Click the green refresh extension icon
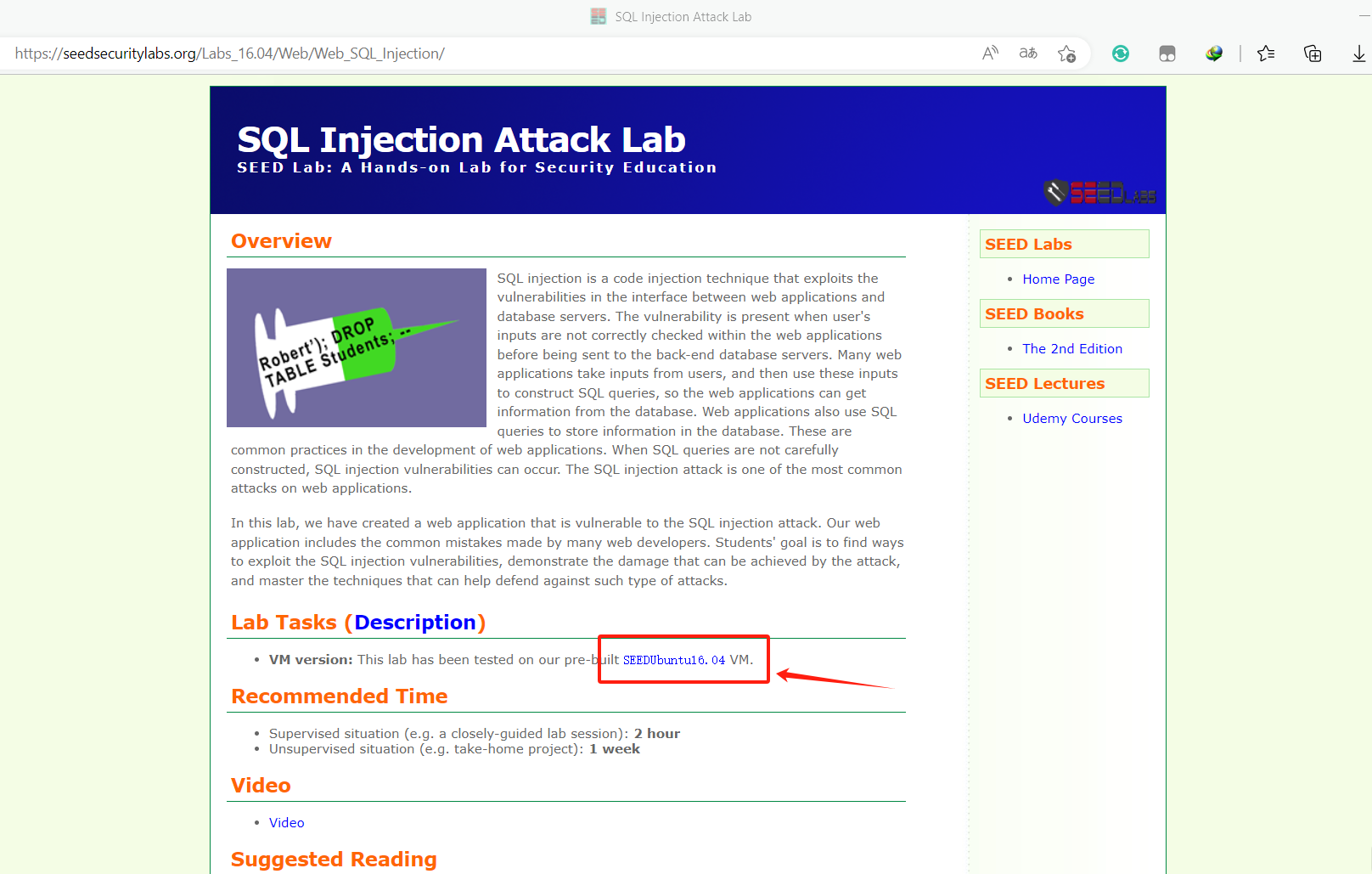The width and height of the screenshot is (1372, 874). pyautogui.click(x=1121, y=54)
